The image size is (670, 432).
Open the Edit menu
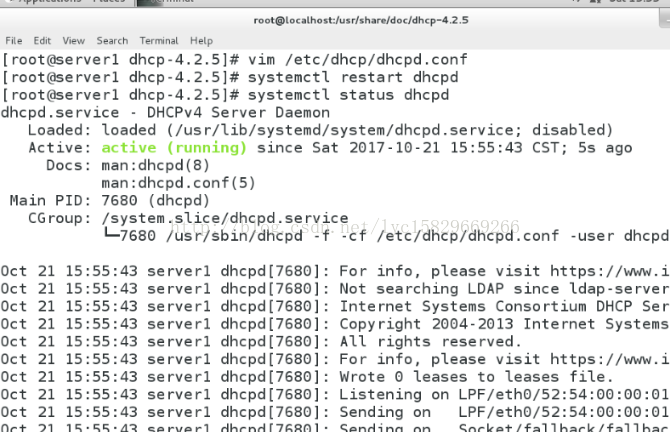point(42,41)
